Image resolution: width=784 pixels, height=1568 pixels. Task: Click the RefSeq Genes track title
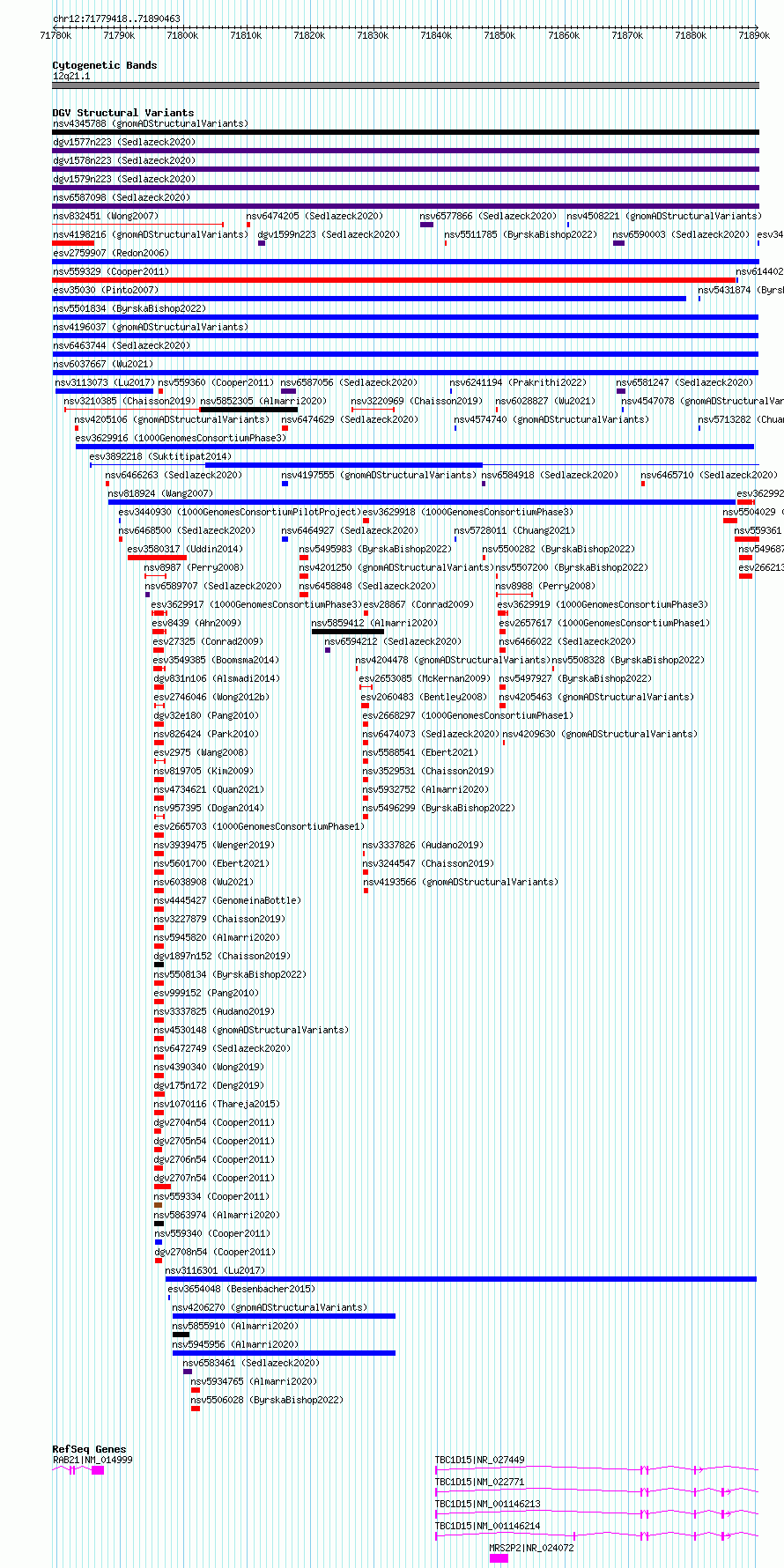89,1449
